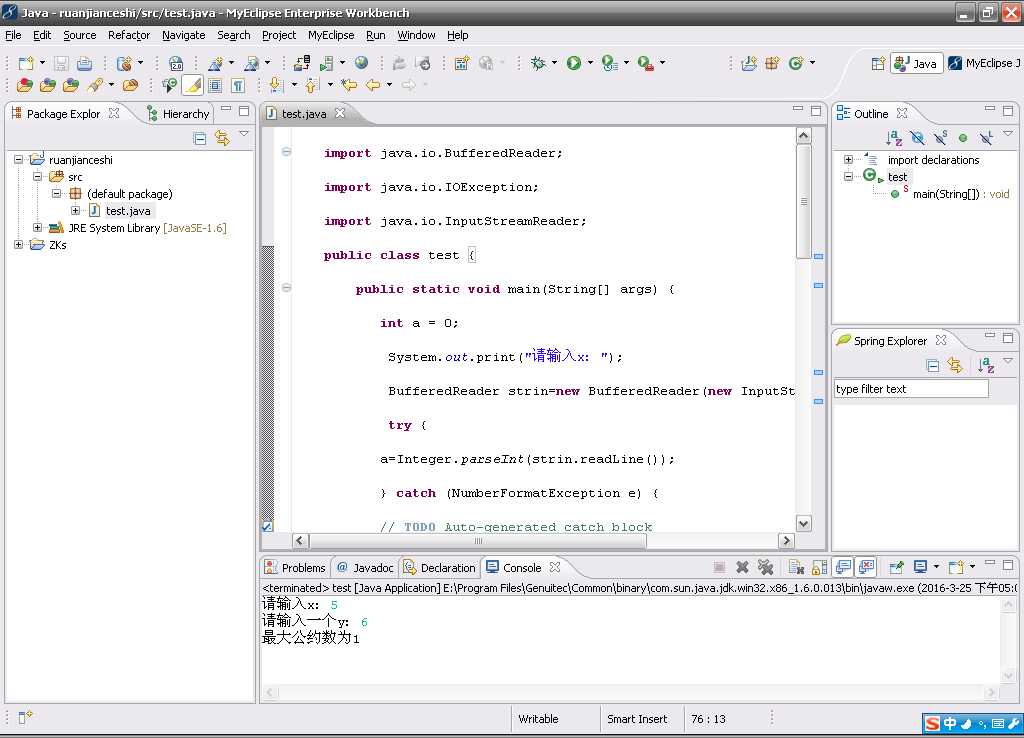Switch to MyEclipse perspective button
1024x738 pixels.
984,63
